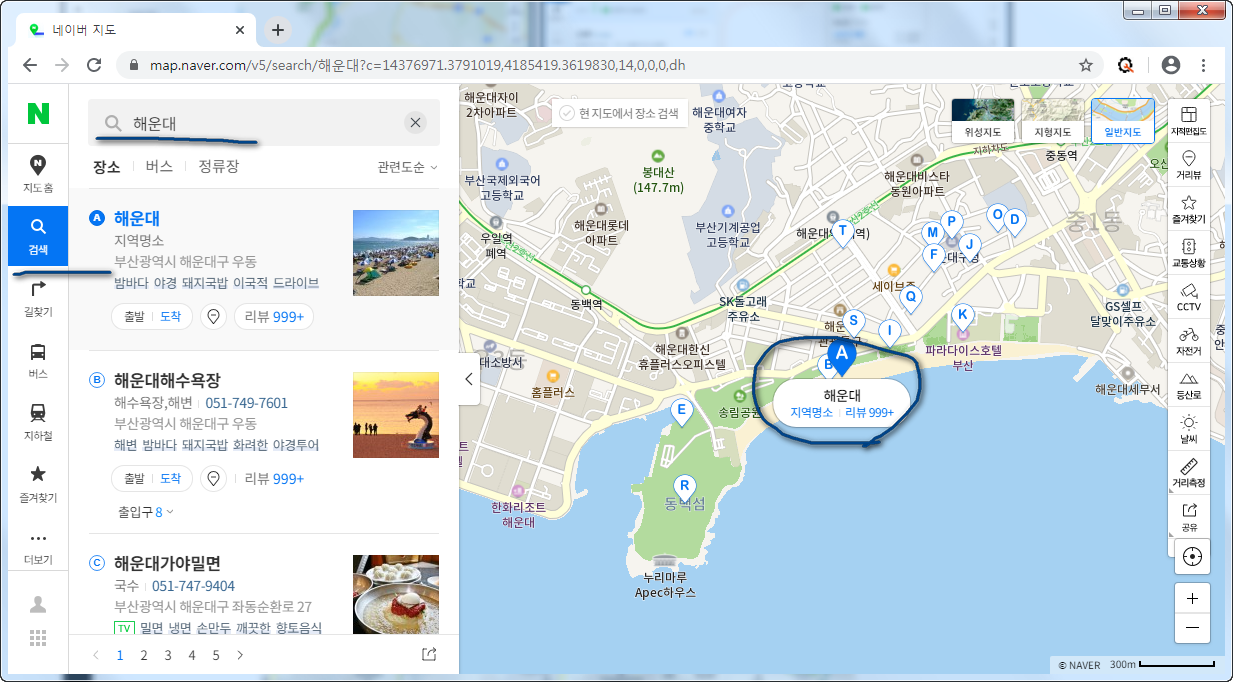The height and width of the screenshot is (682, 1233).
Task: Open Naver home via green N logo
Action: 38,114
